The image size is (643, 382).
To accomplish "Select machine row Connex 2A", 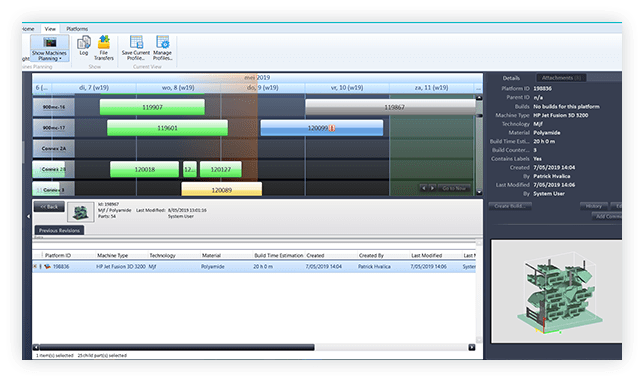I will 54,148.
